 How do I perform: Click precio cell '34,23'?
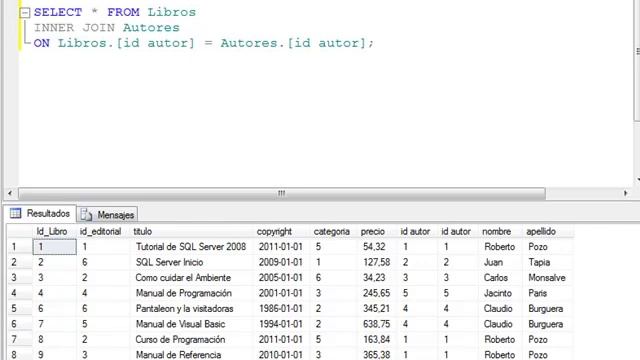point(376,278)
